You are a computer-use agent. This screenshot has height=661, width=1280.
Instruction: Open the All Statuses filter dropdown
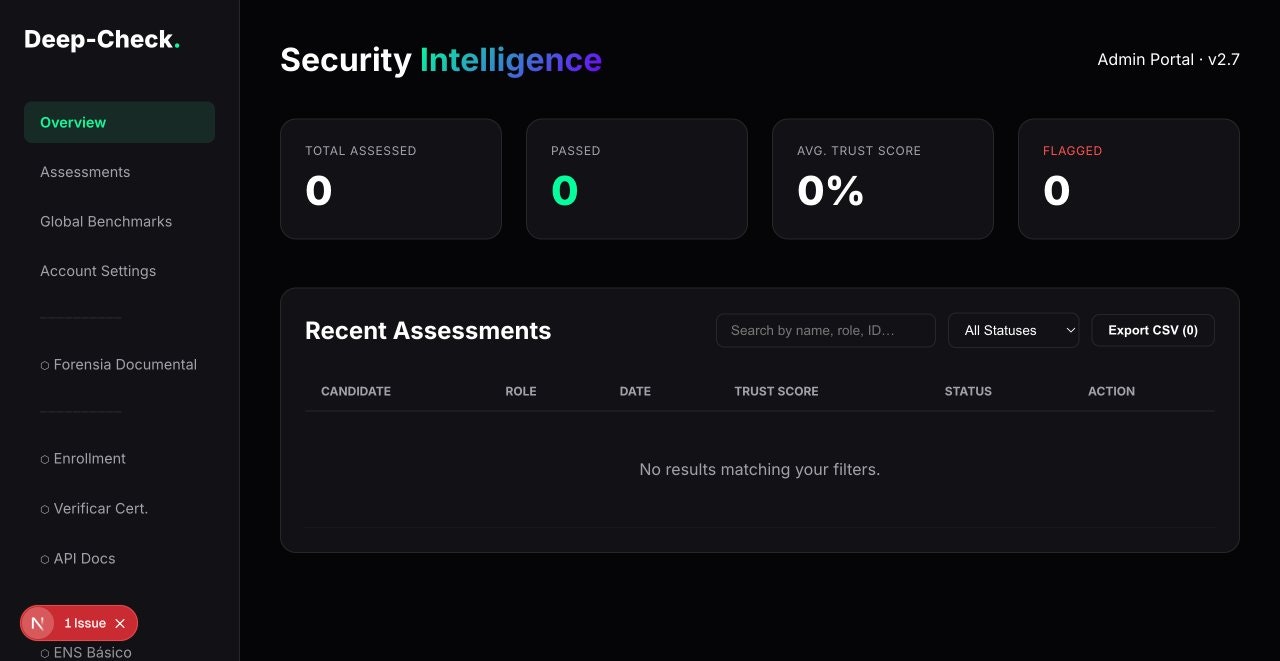click(x=1013, y=330)
